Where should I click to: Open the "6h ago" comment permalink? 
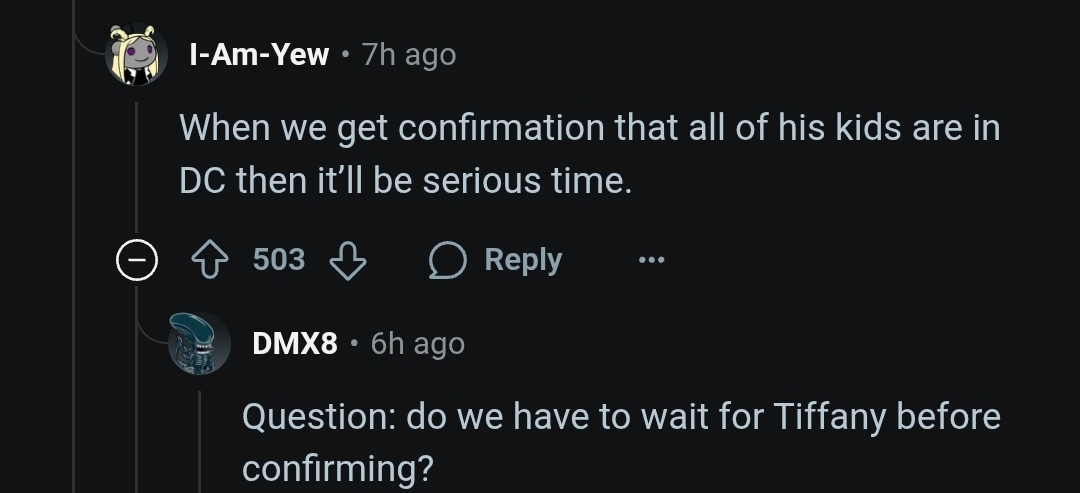pyautogui.click(x=417, y=344)
